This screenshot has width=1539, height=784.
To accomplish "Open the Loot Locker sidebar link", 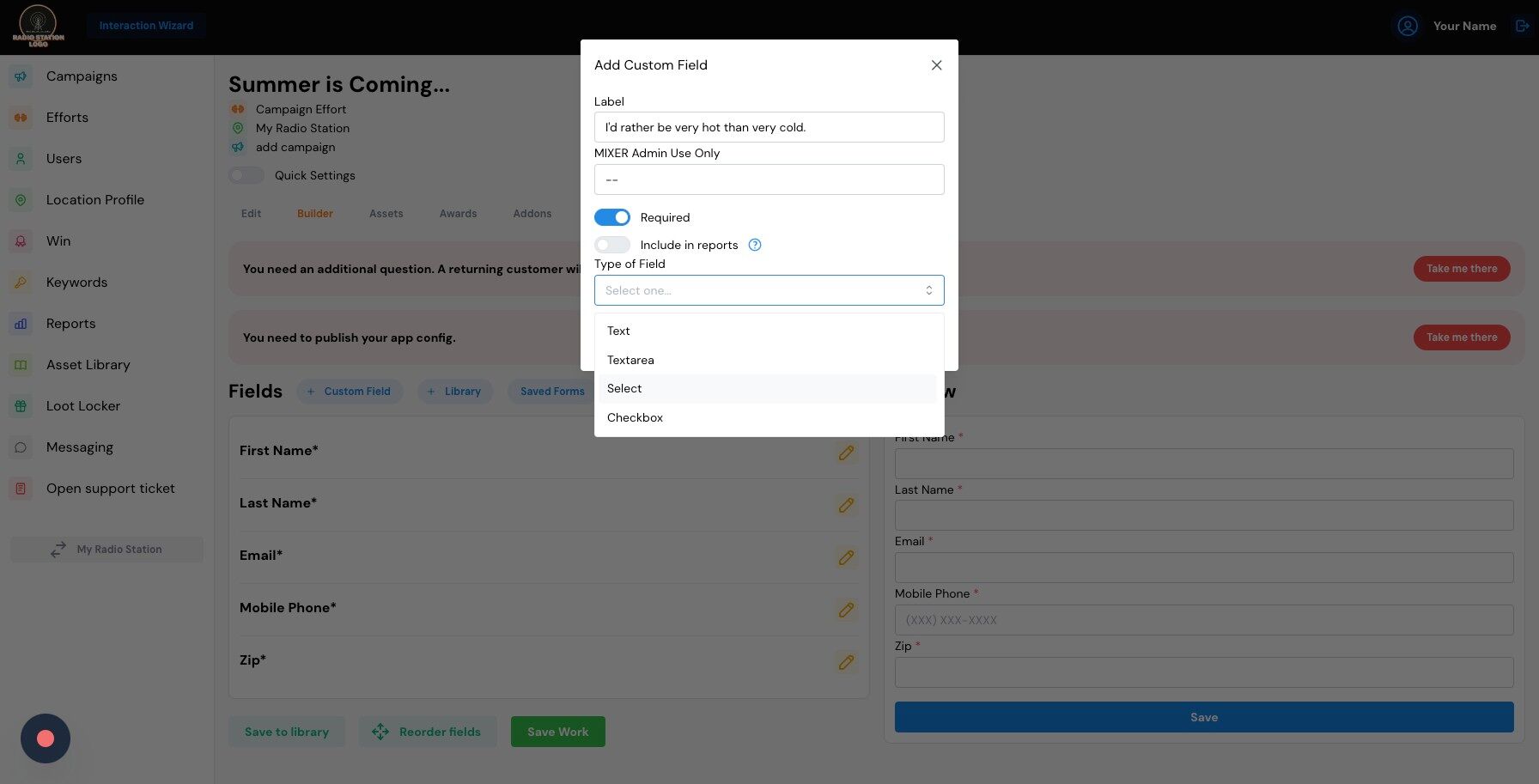I will 83,406.
